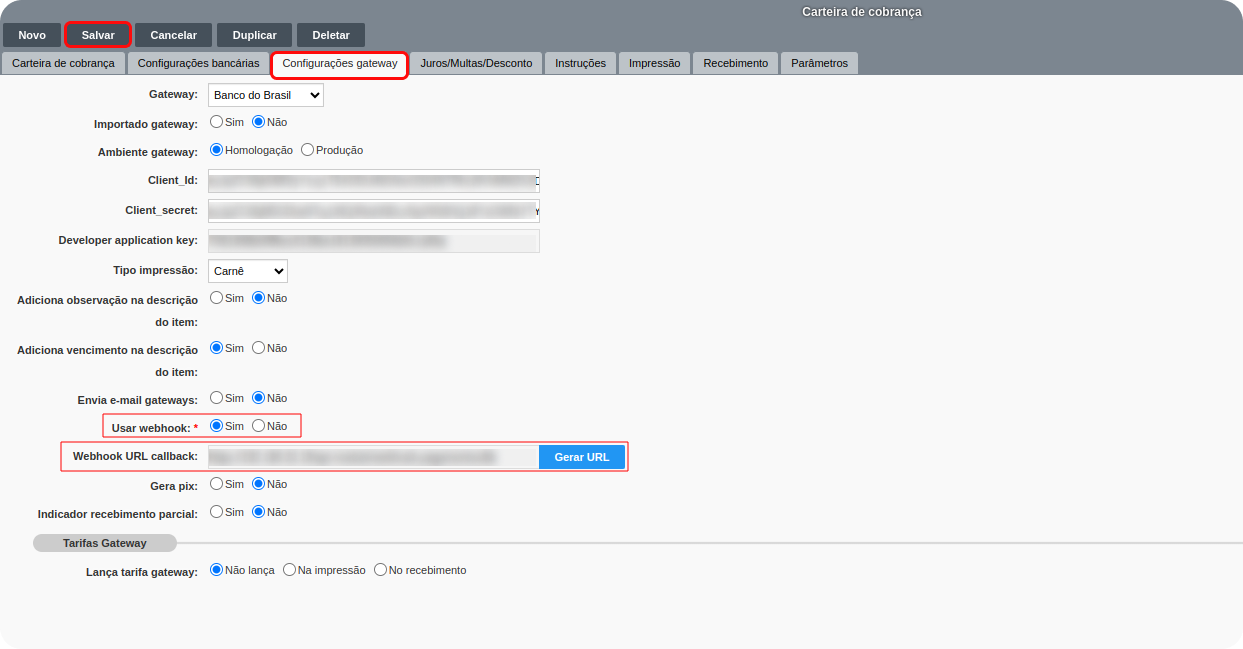Choose Na impressão for Lança tarifa gateway
The width and height of the screenshot is (1243, 649).
point(290,570)
